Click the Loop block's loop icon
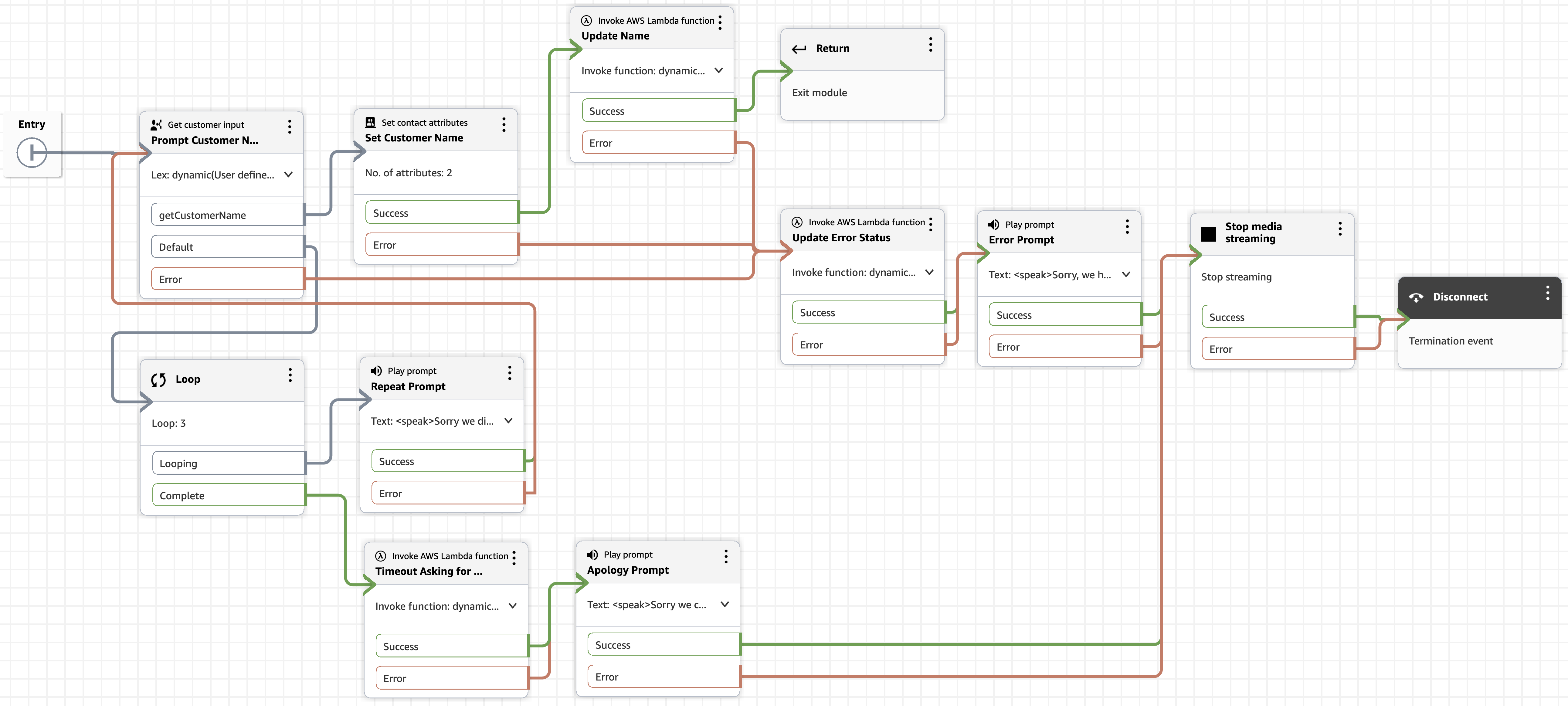This screenshot has width=1568, height=706. pyautogui.click(x=158, y=380)
